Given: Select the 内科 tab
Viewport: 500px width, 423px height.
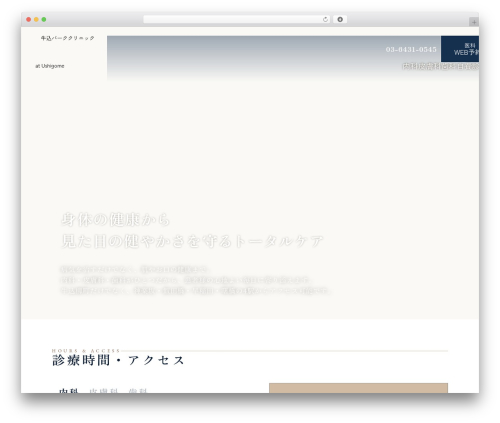Looking at the screenshot, I should coord(68,391).
